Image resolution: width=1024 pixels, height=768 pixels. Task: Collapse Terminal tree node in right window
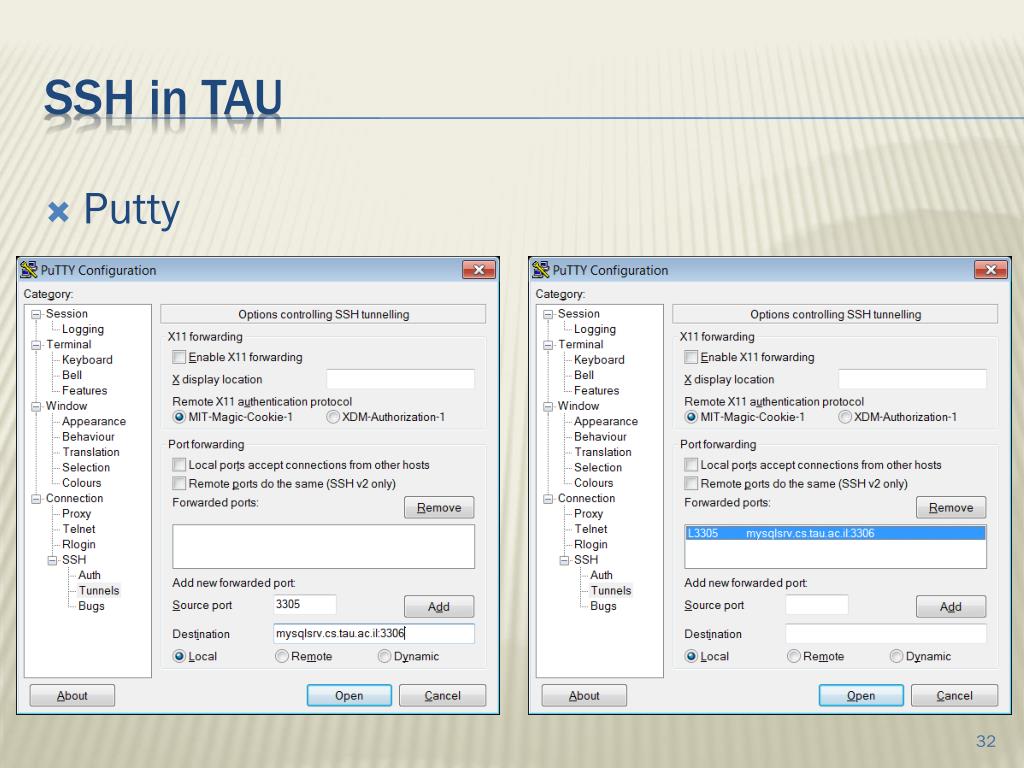pos(549,345)
